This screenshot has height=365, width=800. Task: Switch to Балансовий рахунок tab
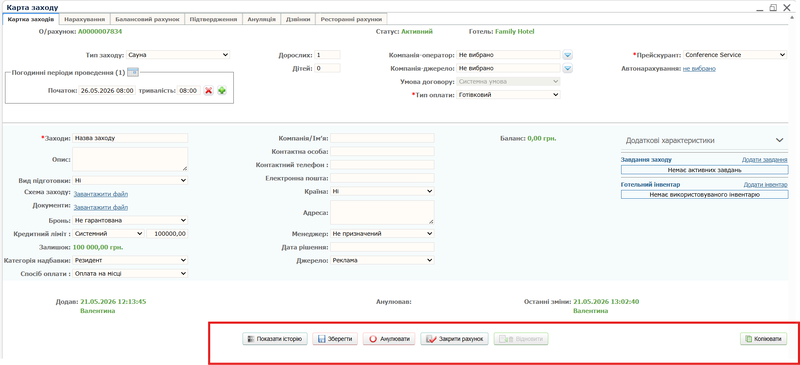[147, 19]
